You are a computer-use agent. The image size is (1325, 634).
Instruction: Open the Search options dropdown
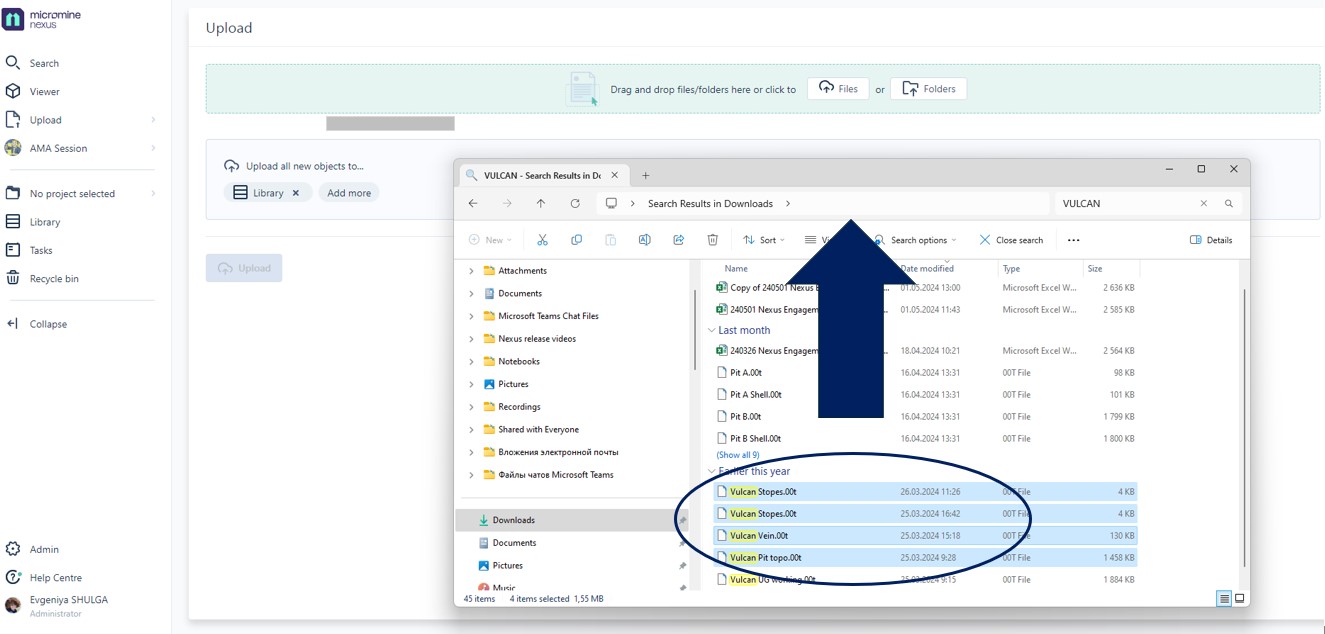(916, 239)
